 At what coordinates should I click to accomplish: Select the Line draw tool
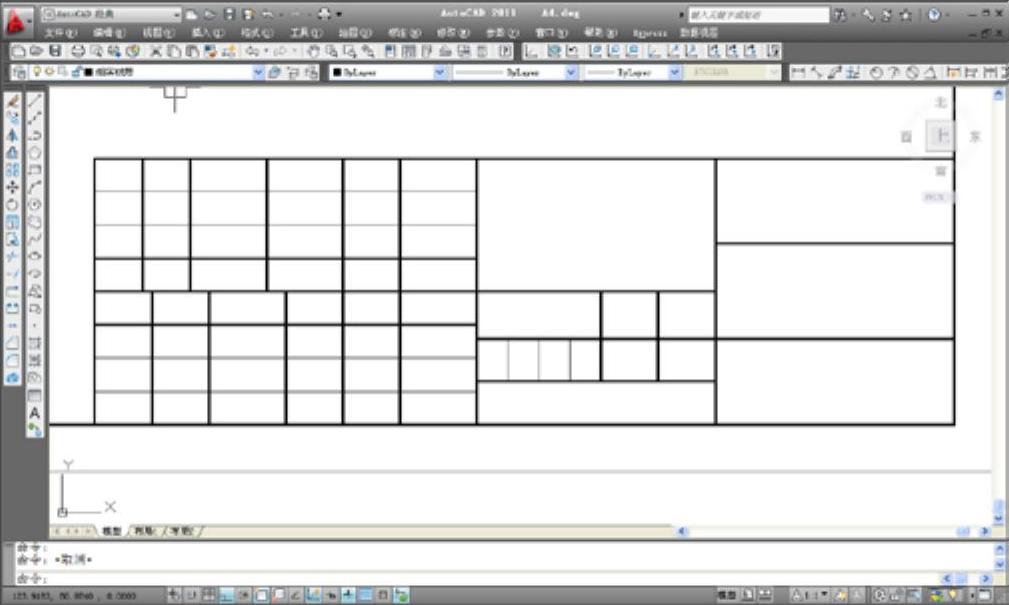[x=35, y=101]
